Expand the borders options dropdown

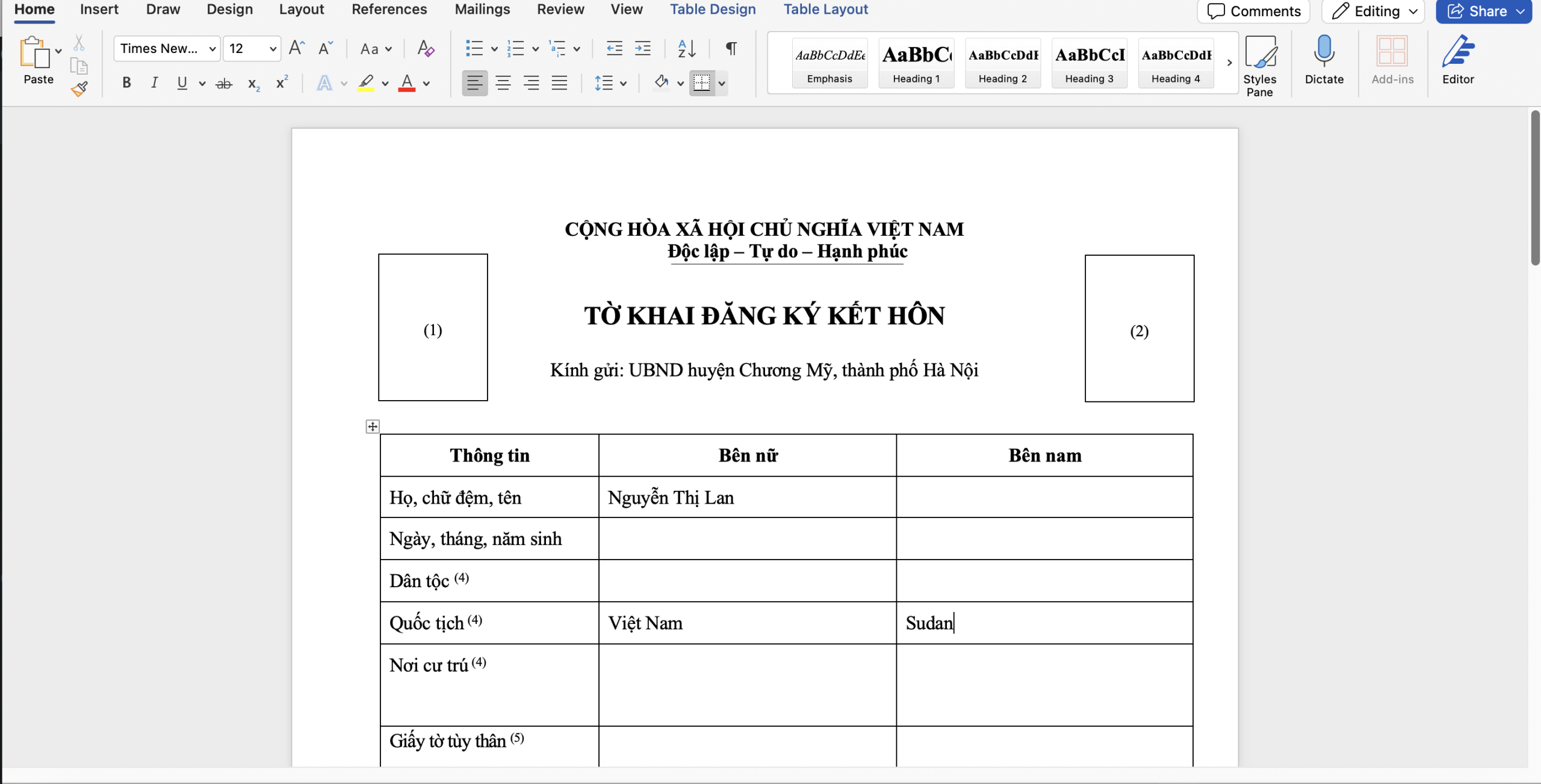coord(722,84)
